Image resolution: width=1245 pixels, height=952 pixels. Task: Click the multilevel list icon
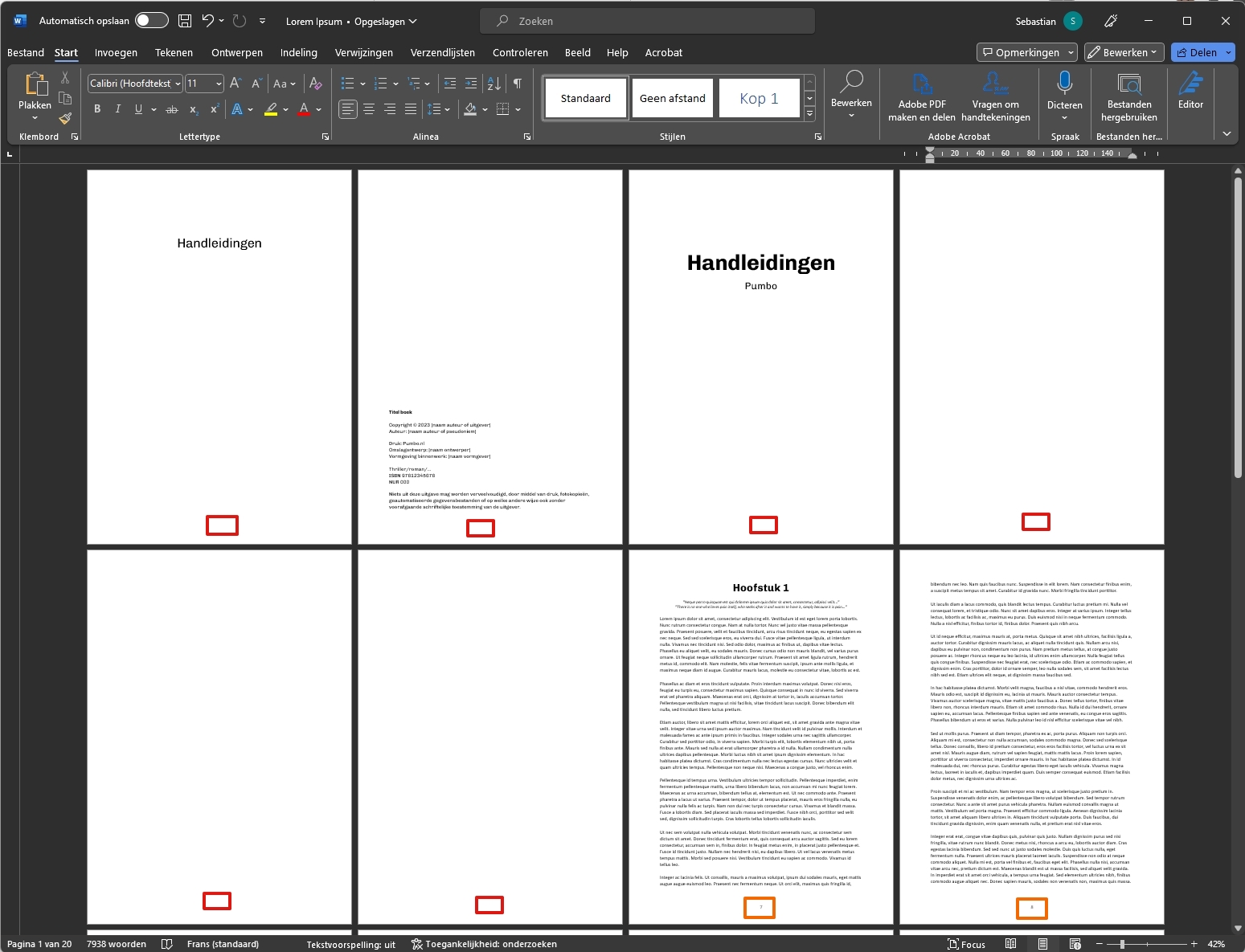coord(414,83)
